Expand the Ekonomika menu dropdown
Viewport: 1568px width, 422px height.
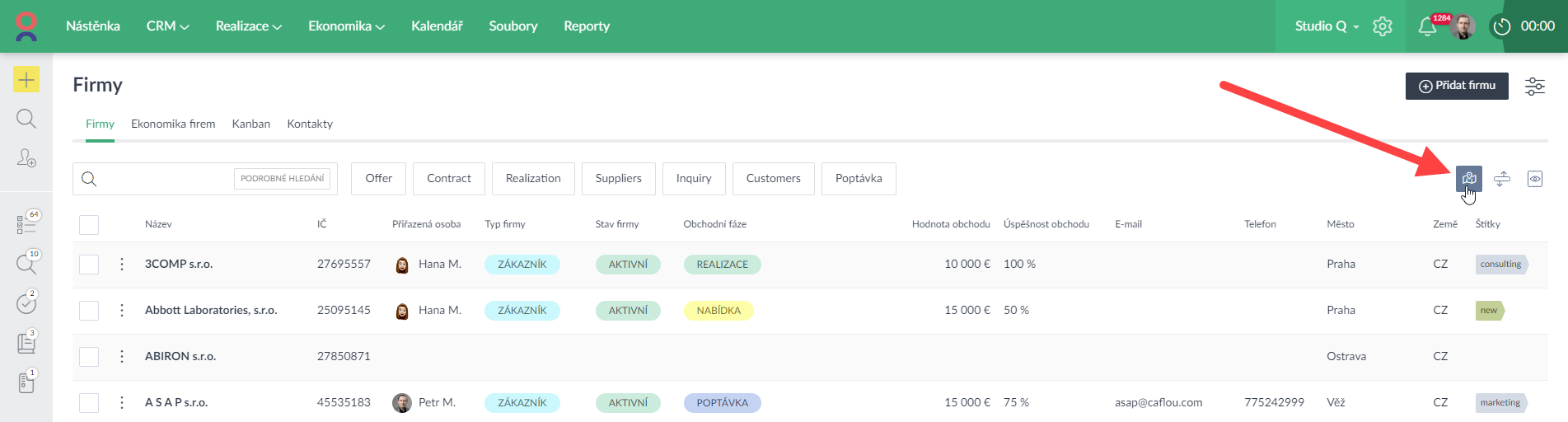click(x=346, y=26)
